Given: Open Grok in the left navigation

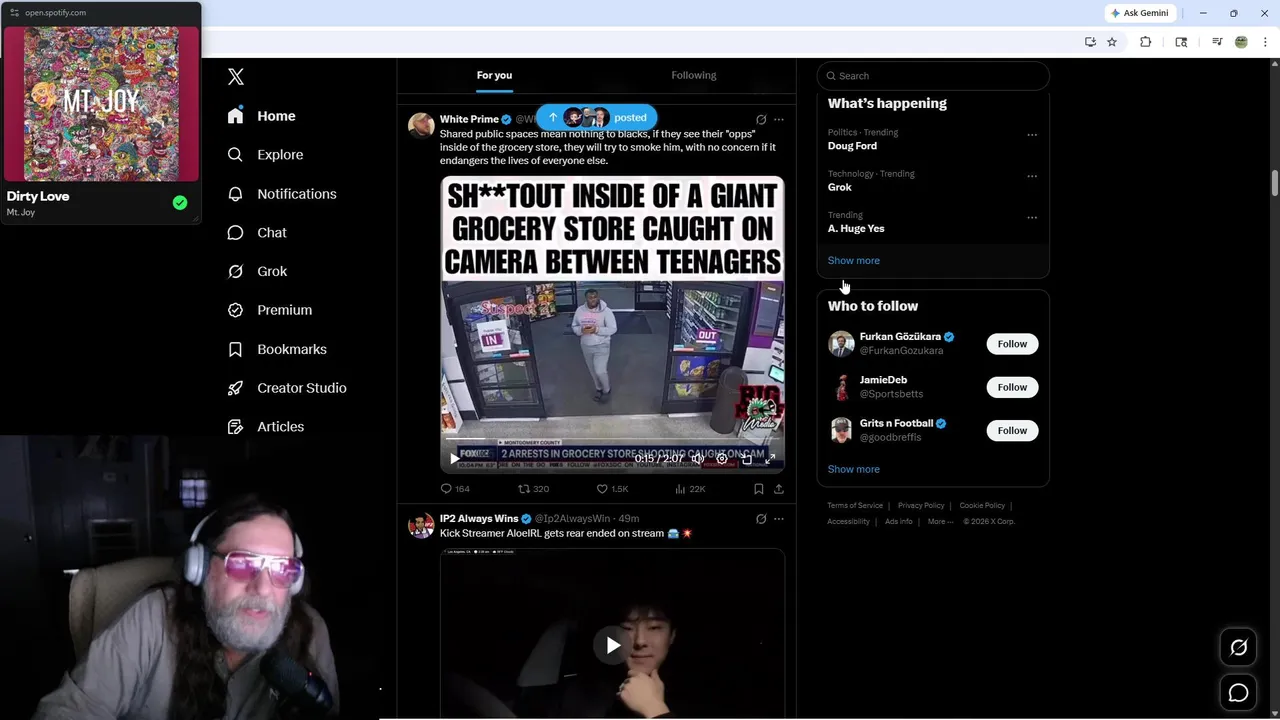Looking at the screenshot, I should tap(257, 272).
